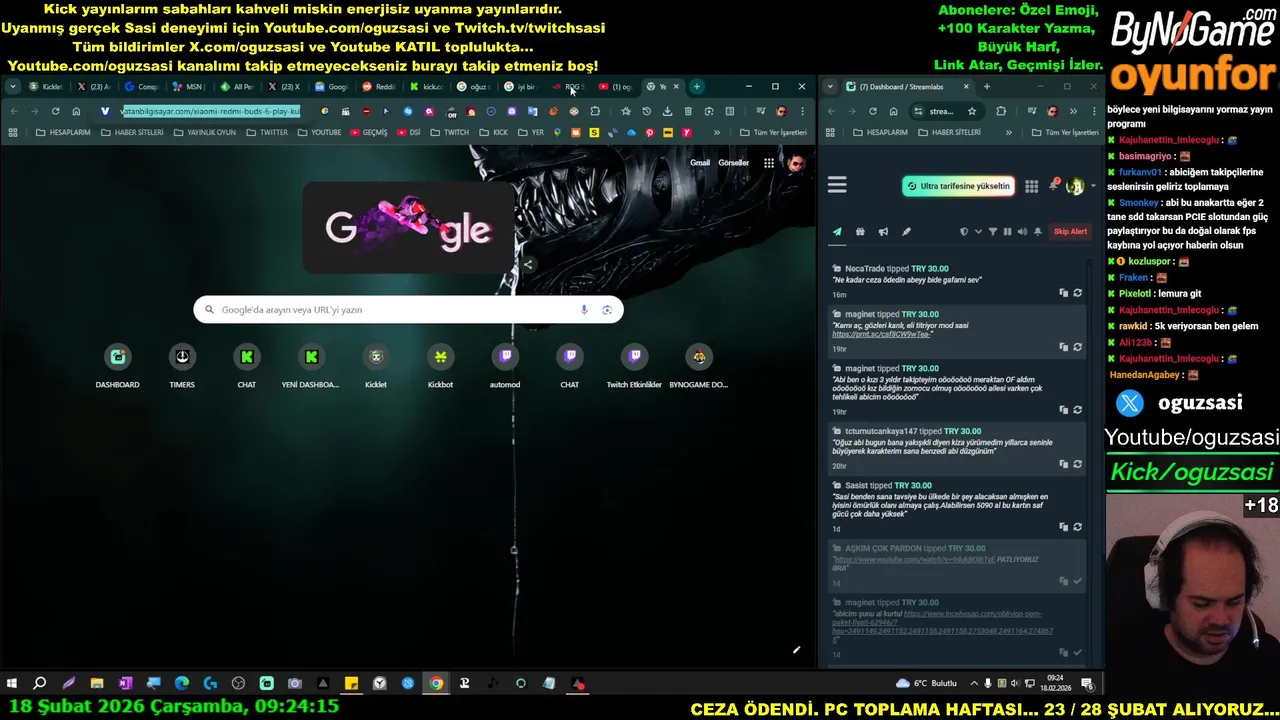Click the voice search microphone icon
Image resolution: width=1280 pixels, height=720 pixels.
click(x=584, y=310)
